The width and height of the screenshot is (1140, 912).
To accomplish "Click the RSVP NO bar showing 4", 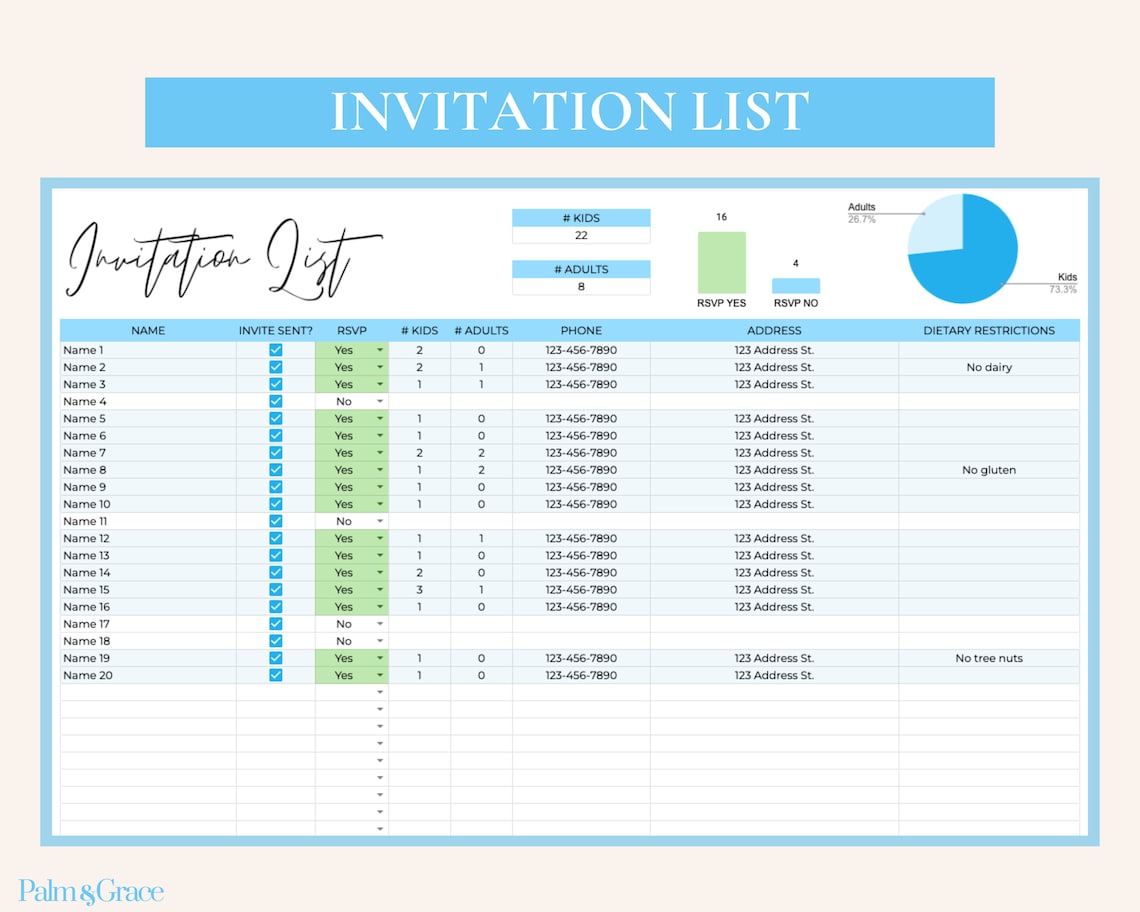I will [x=793, y=288].
